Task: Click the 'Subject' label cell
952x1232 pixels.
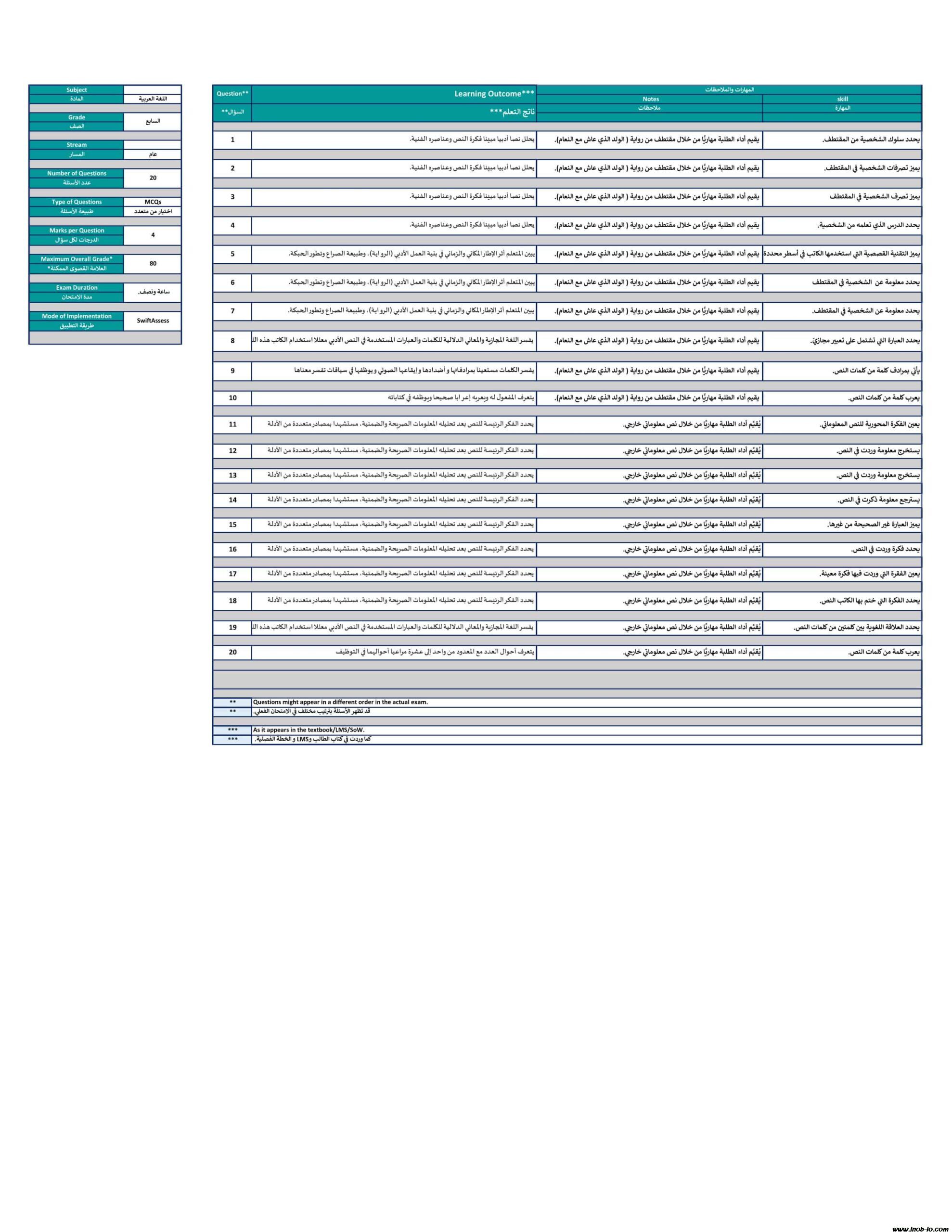Action: pos(77,90)
